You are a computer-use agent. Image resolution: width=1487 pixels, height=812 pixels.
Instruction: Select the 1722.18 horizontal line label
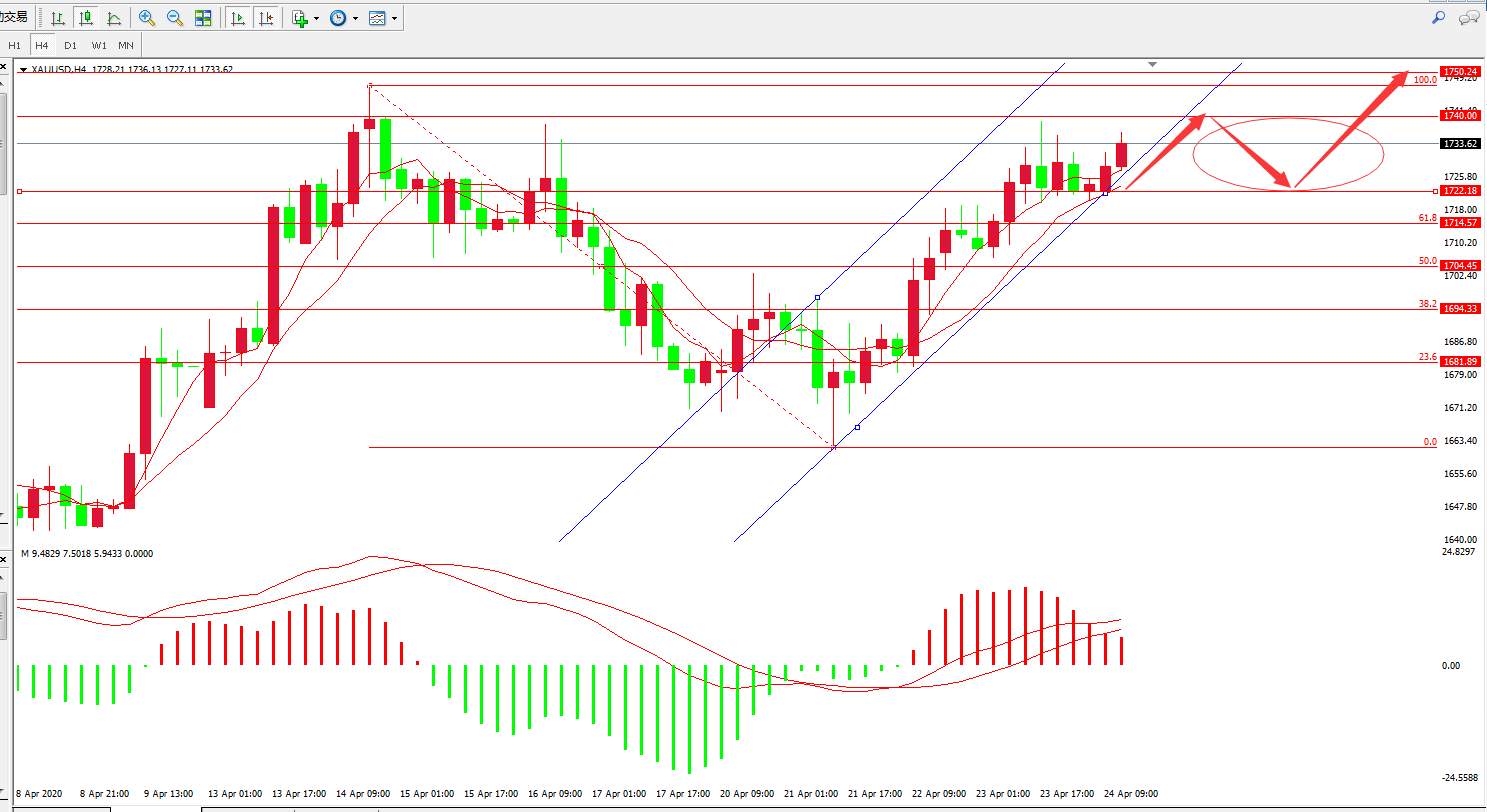point(1459,190)
